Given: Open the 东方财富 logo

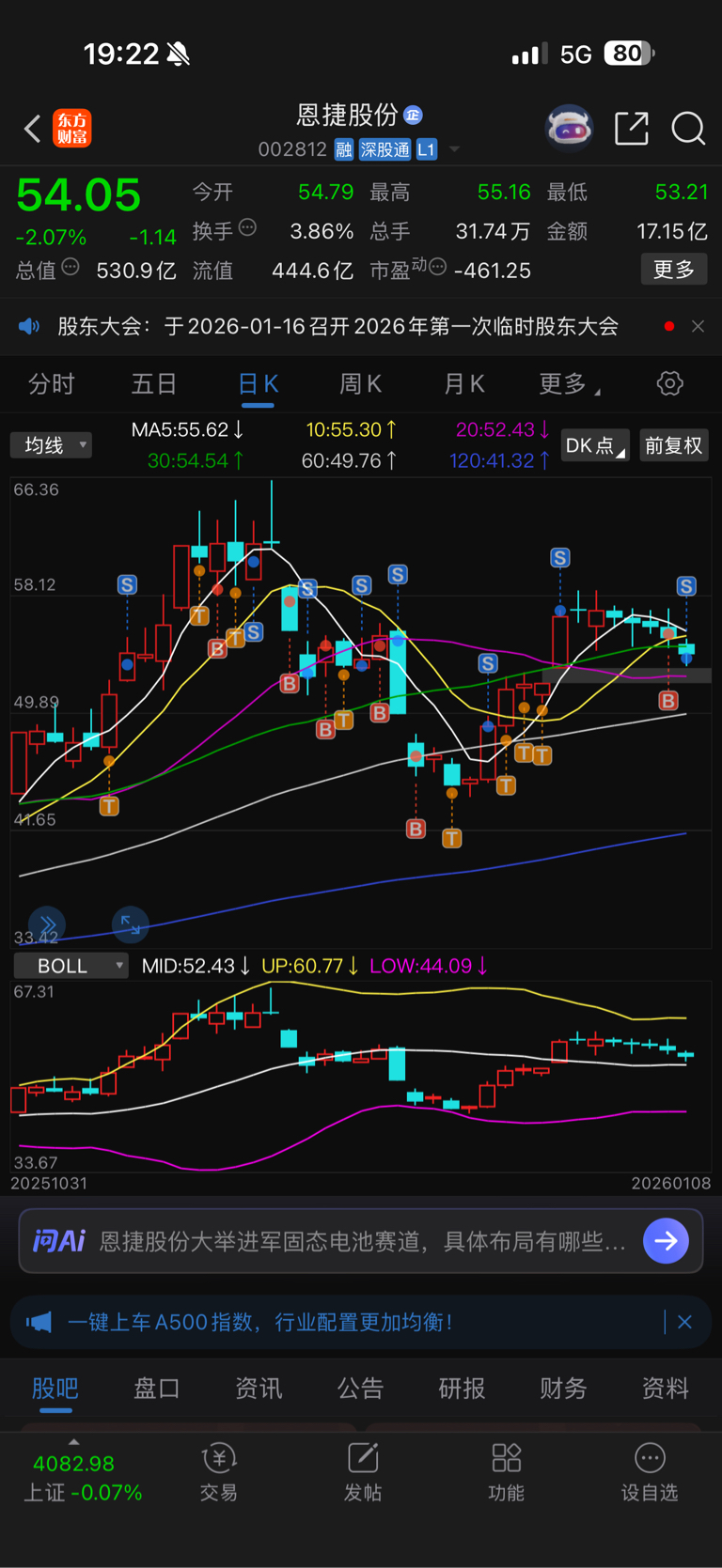Looking at the screenshot, I should tap(72, 129).
